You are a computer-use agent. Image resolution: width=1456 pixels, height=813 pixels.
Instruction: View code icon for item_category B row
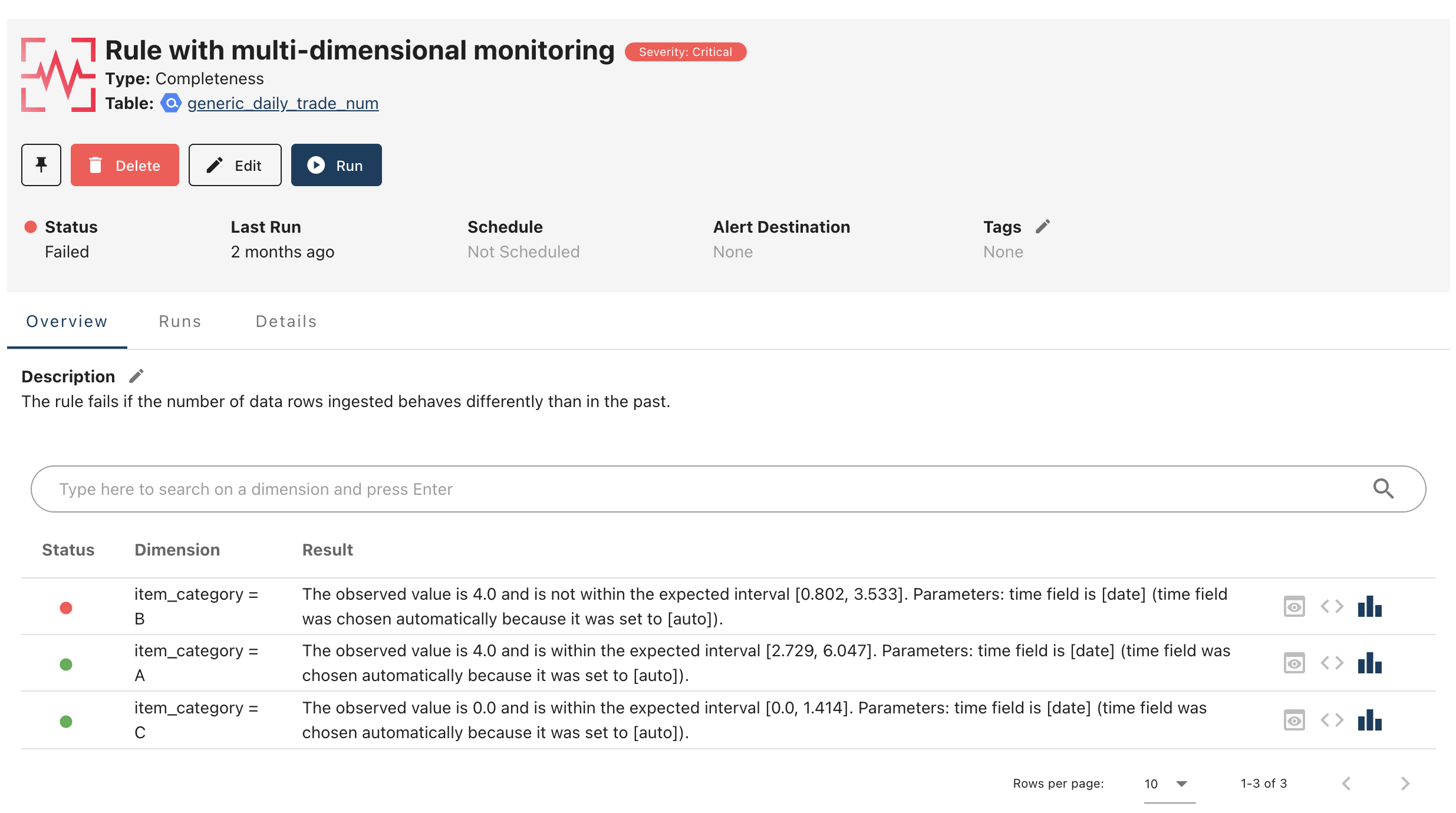coord(1332,606)
